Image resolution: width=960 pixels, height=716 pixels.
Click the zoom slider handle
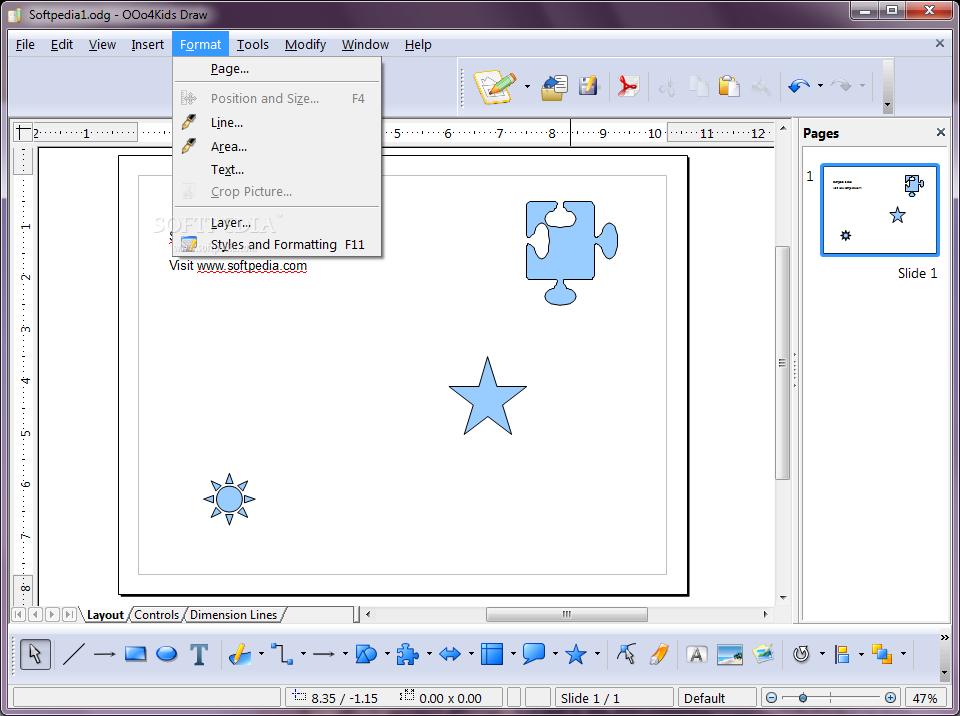point(803,698)
